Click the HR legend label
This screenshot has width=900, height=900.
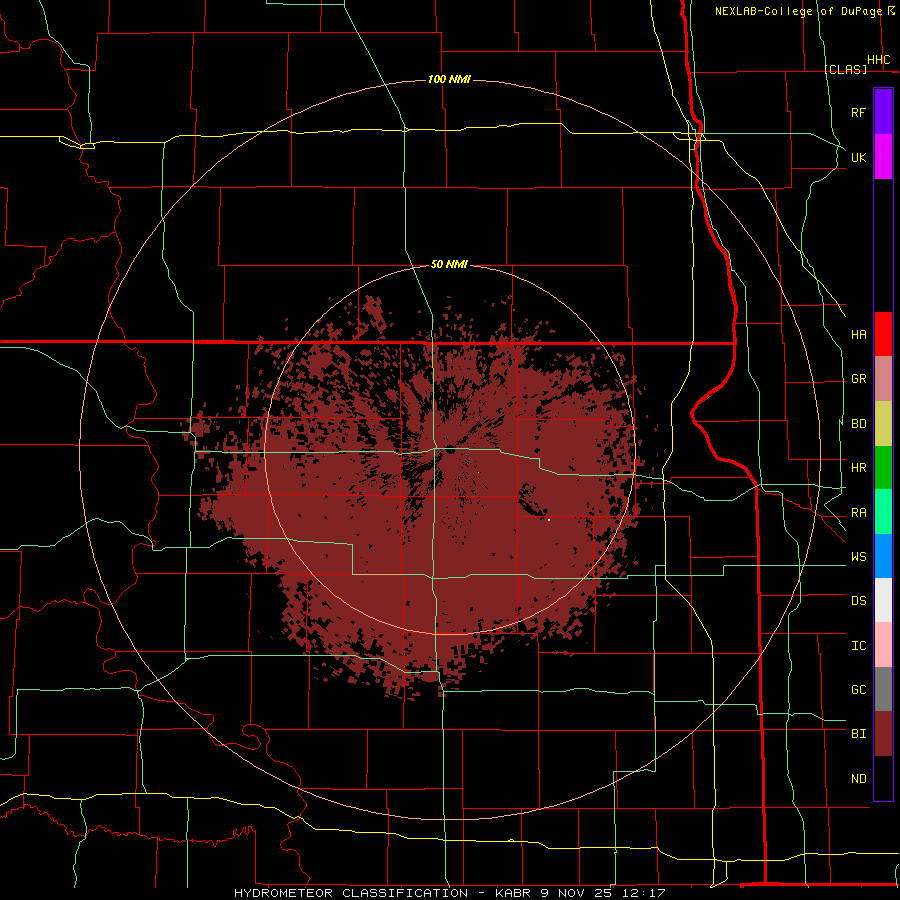(x=859, y=468)
